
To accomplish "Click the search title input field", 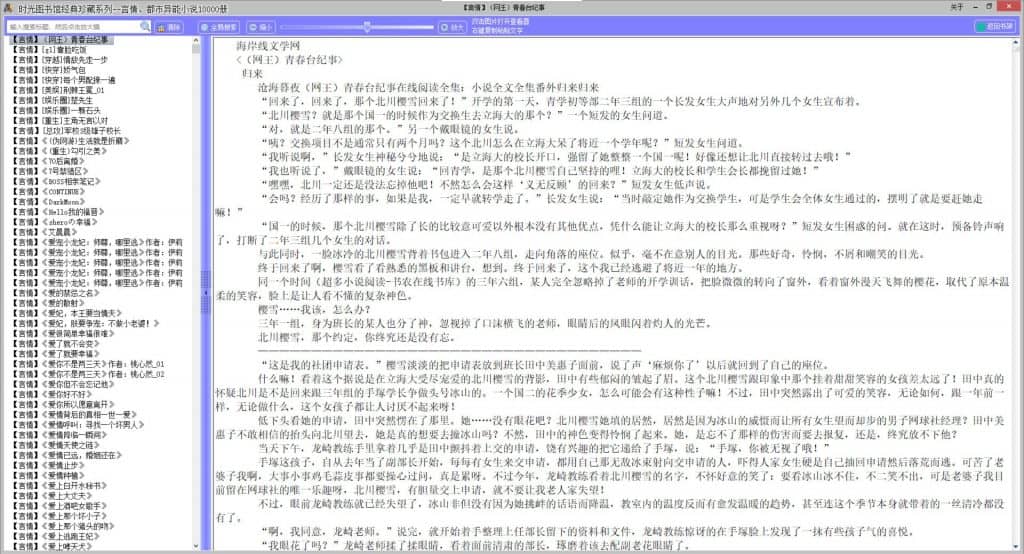I will pos(70,27).
